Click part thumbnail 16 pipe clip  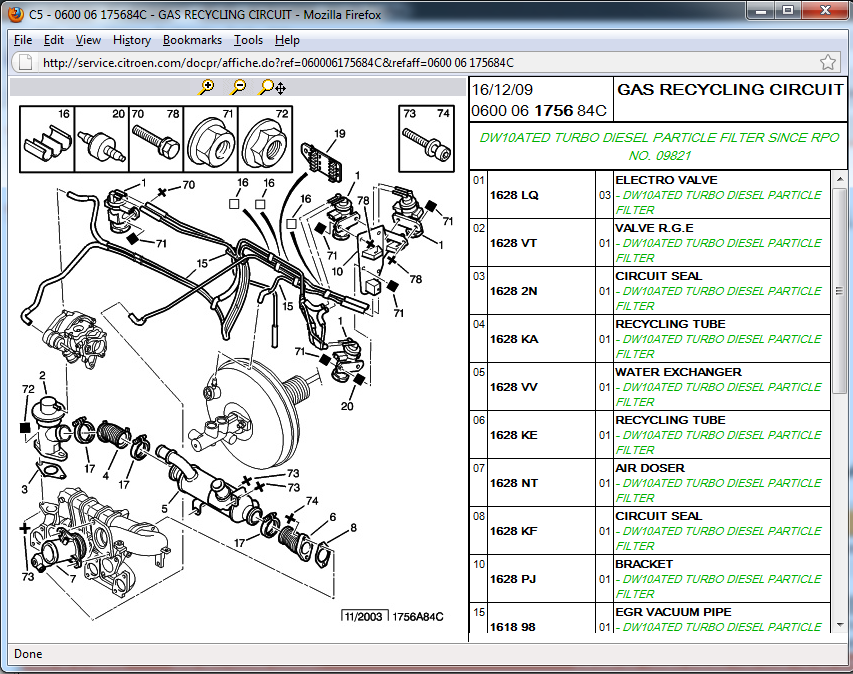(47, 139)
